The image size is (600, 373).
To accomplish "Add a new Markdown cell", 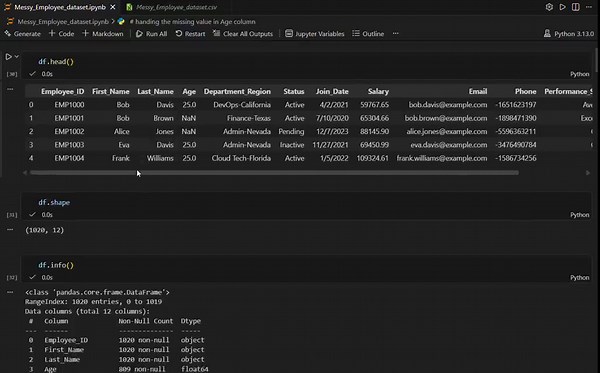I will (103, 34).
